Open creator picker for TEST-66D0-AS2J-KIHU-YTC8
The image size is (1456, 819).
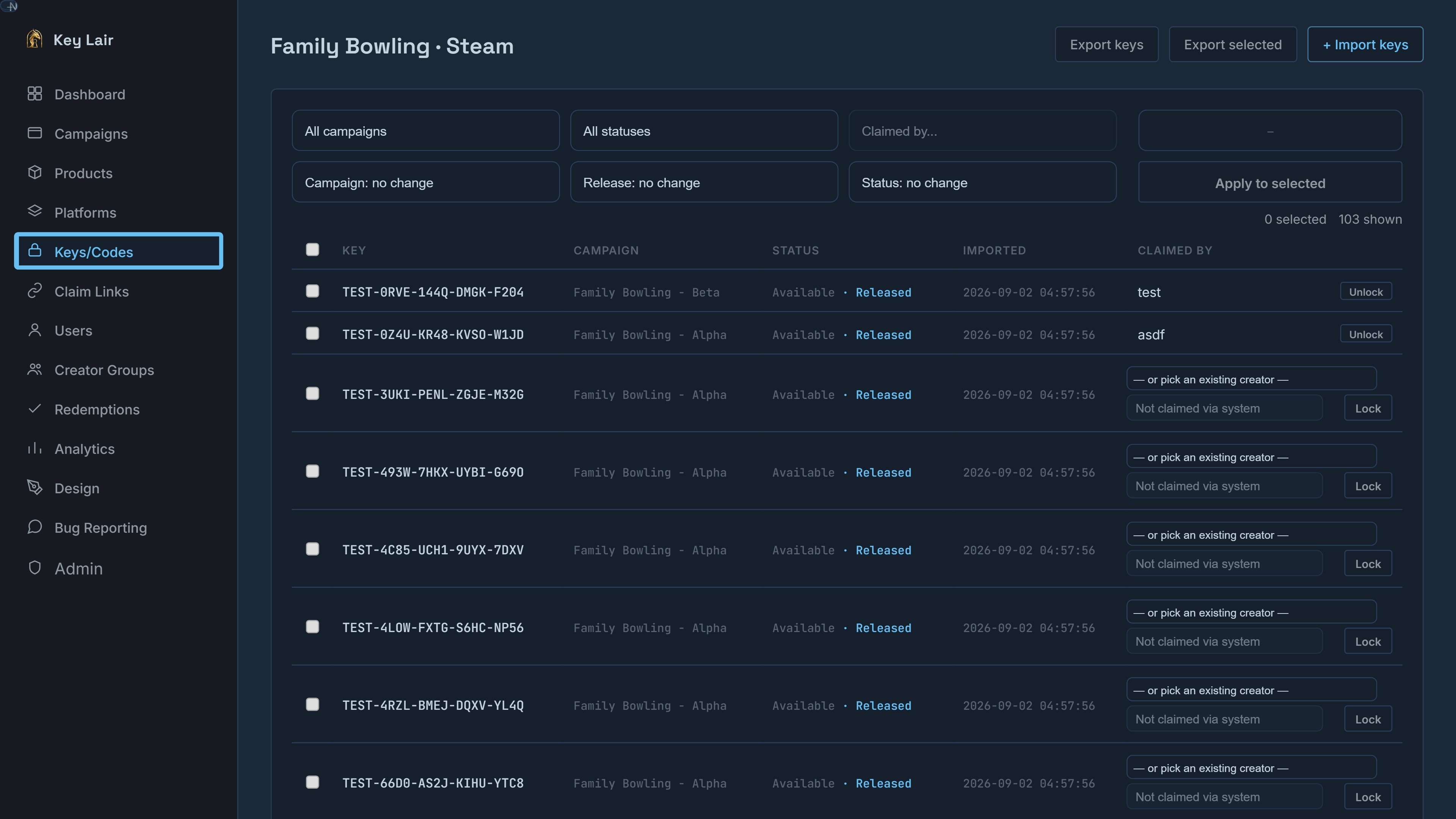1251,767
